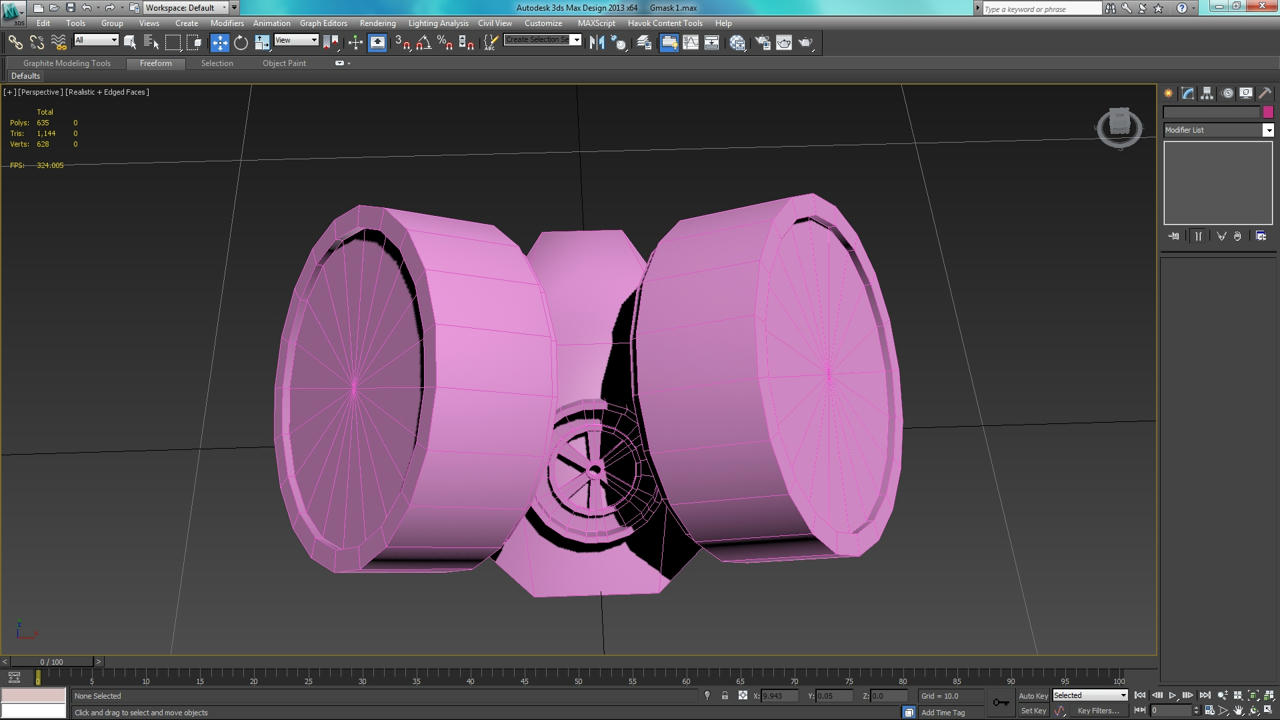Activate the Select and Move tool
1280x720 pixels.
click(x=219, y=42)
